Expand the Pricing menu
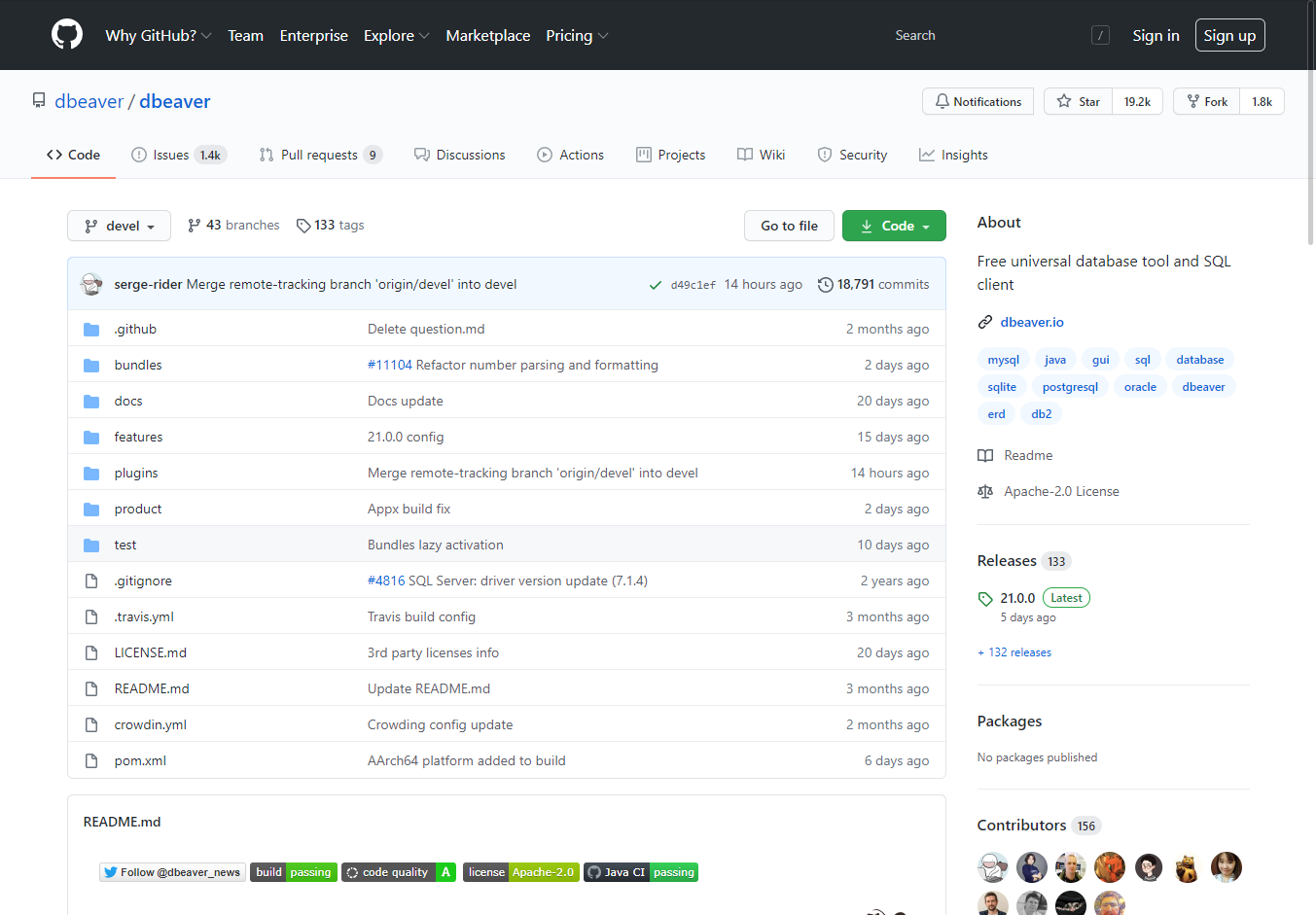Image resolution: width=1316 pixels, height=915 pixels. pos(577,36)
